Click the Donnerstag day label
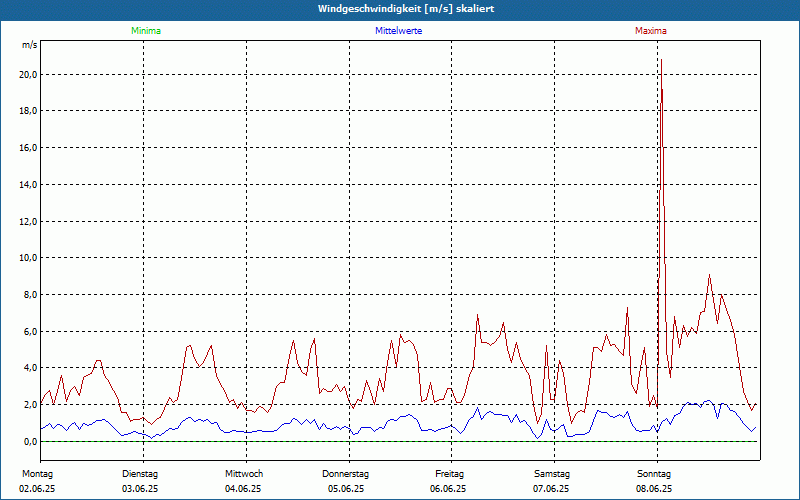Screen dimensions: 800x500 pyautogui.click(x=345, y=474)
